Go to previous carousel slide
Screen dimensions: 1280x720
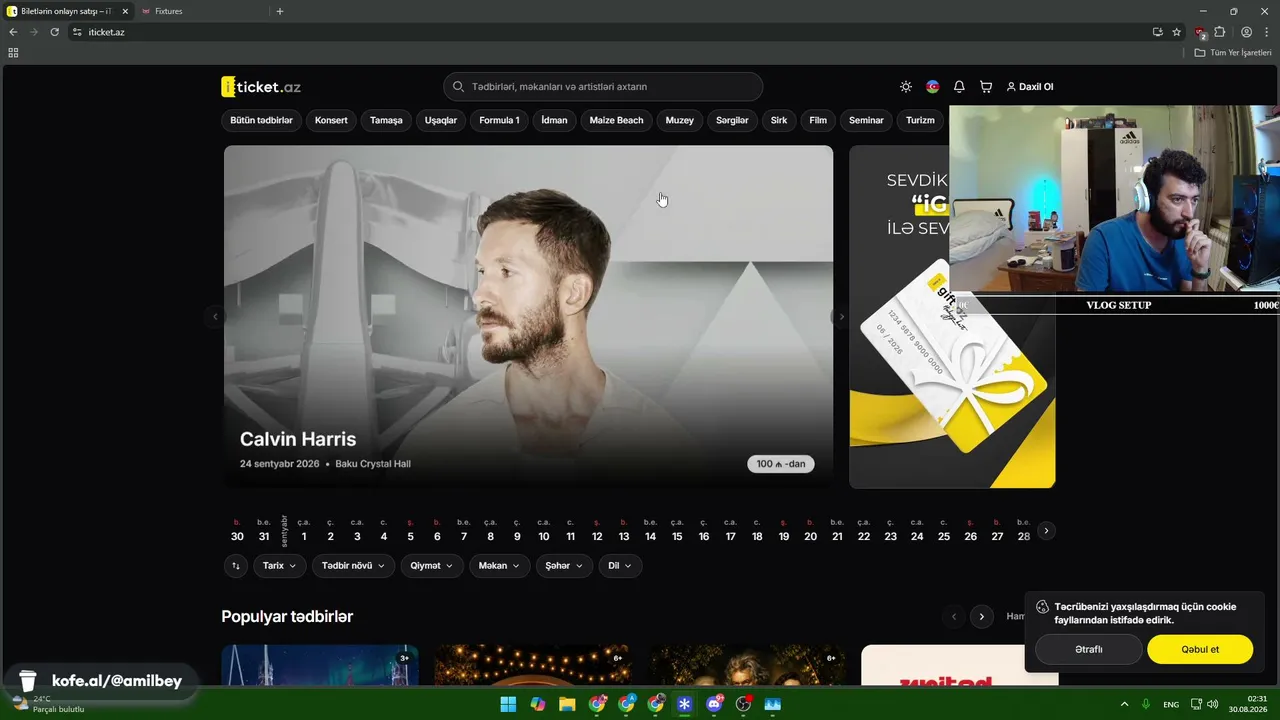tap(215, 316)
